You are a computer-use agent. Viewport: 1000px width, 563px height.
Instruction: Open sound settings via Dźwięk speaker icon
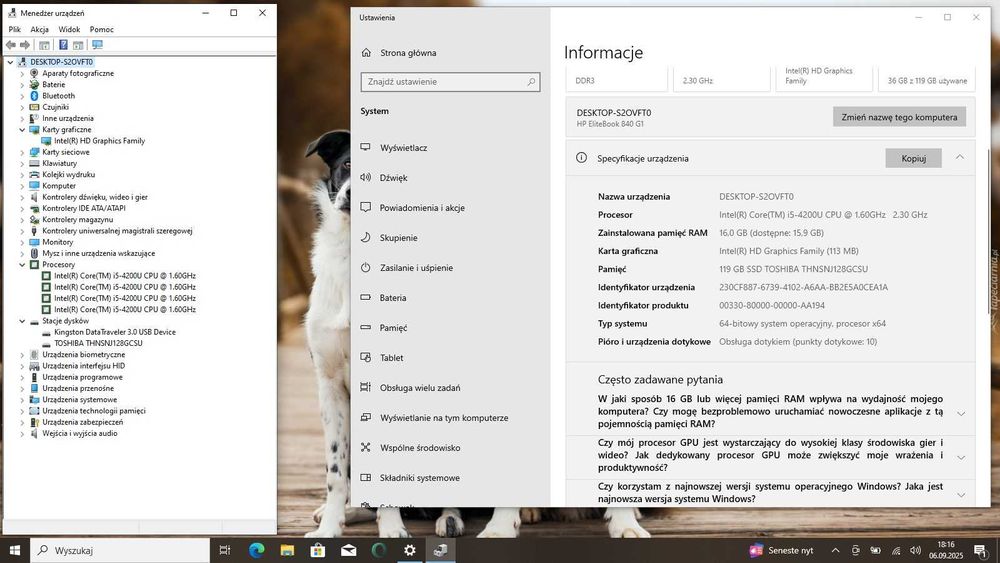(365, 177)
